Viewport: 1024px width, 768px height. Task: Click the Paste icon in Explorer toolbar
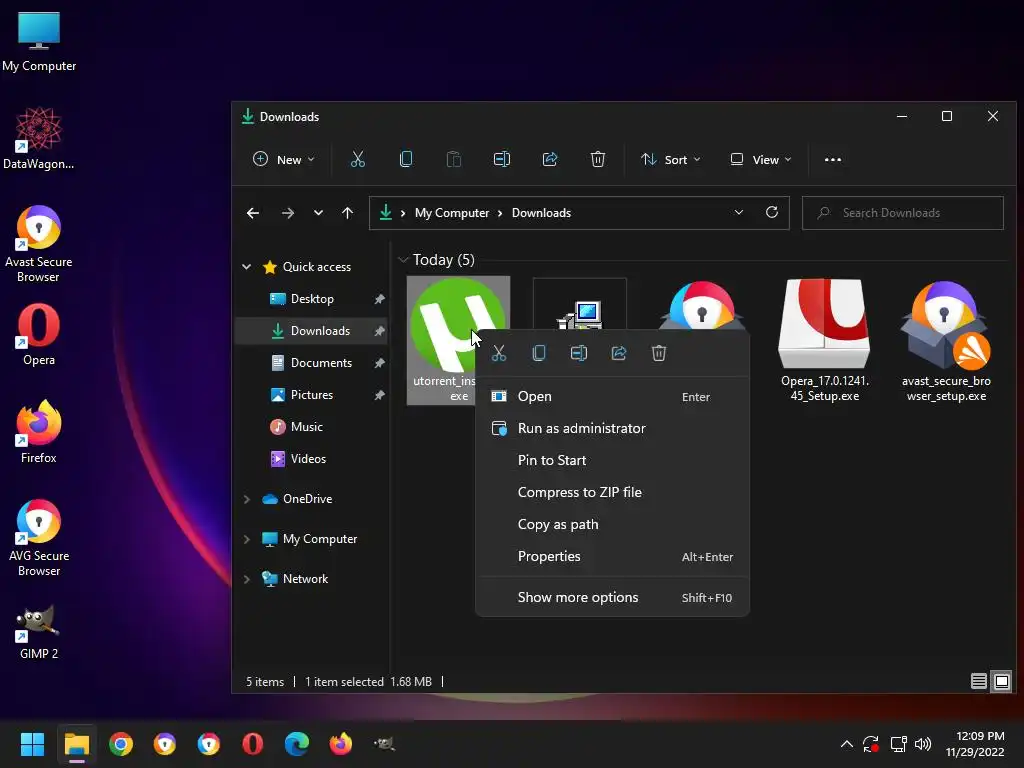[453, 159]
